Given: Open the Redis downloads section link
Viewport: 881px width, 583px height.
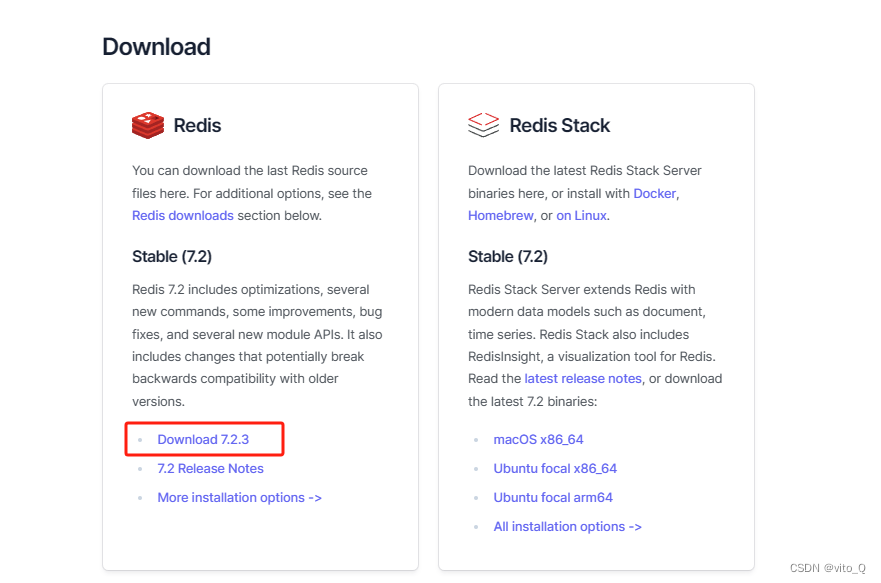Looking at the screenshot, I should [183, 215].
